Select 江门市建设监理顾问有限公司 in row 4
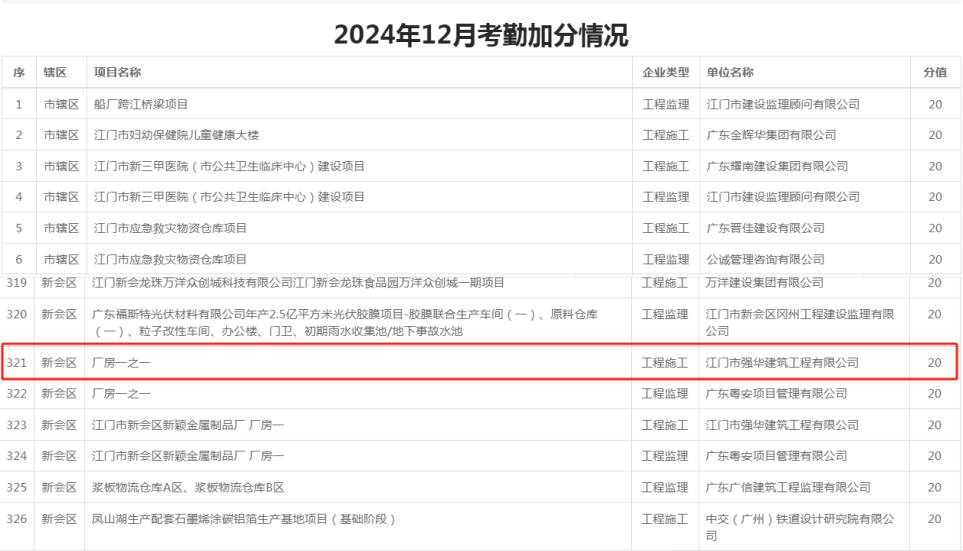Screen dimensions: 963x551 point(783,197)
